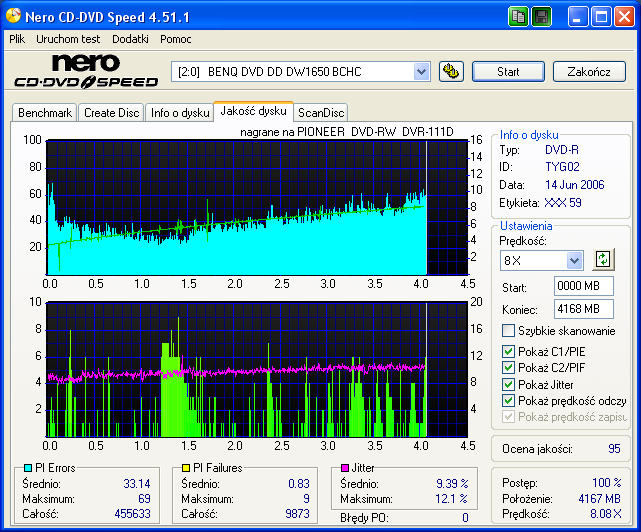This screenshot has width=641, height=532.
Task: Click the save floppy disk icon in the title bar
Action: (542, 17)
